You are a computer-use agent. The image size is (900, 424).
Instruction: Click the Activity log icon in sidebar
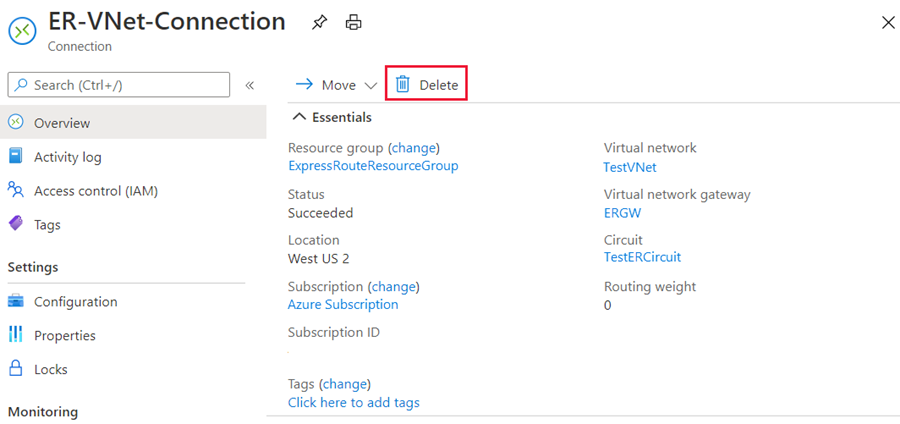[x=15, y=157]
